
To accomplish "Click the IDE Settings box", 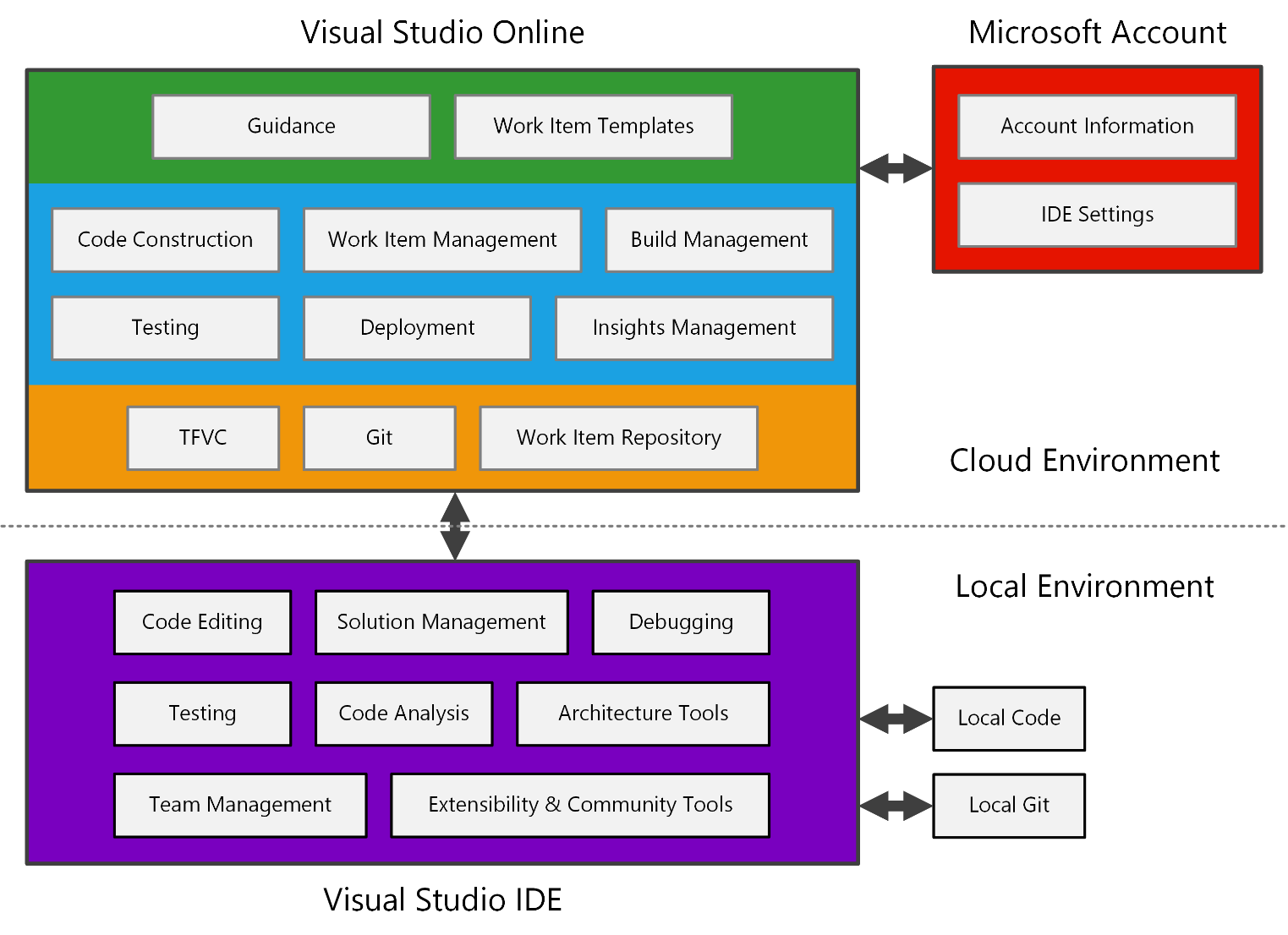I will click(1097, 215).
